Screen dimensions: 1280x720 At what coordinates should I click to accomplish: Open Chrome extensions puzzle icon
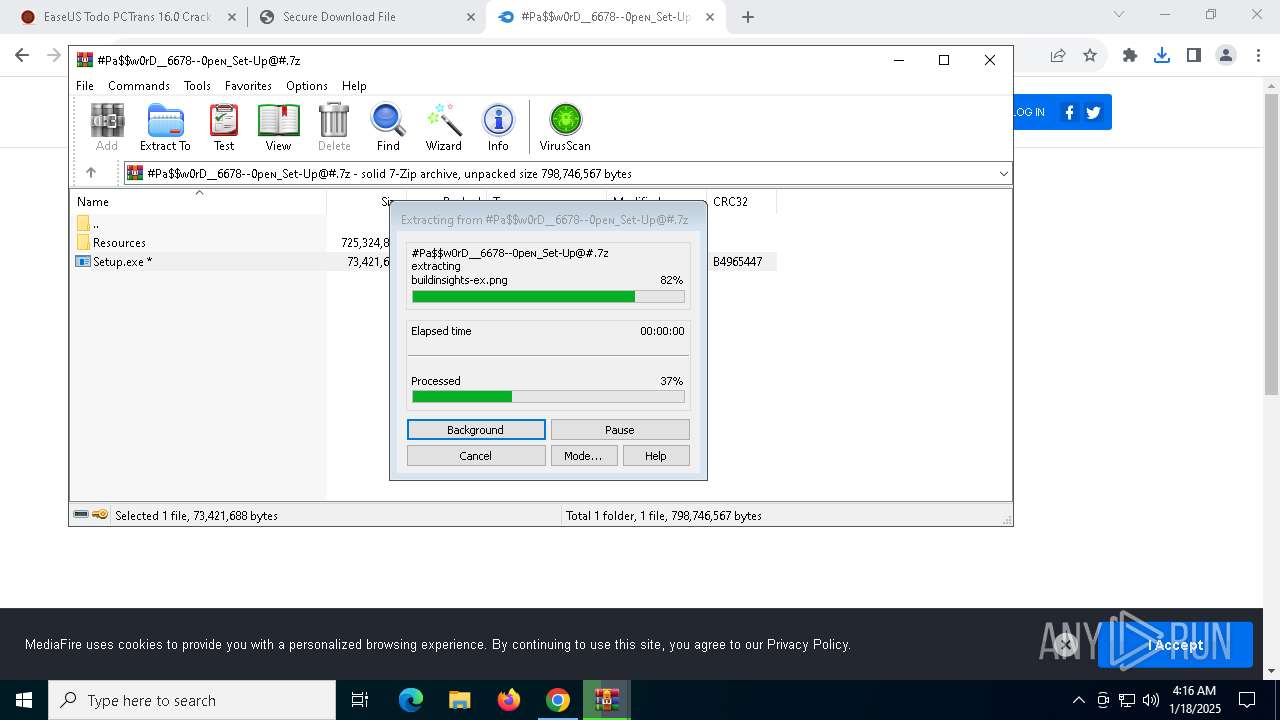click(1130, 55)
